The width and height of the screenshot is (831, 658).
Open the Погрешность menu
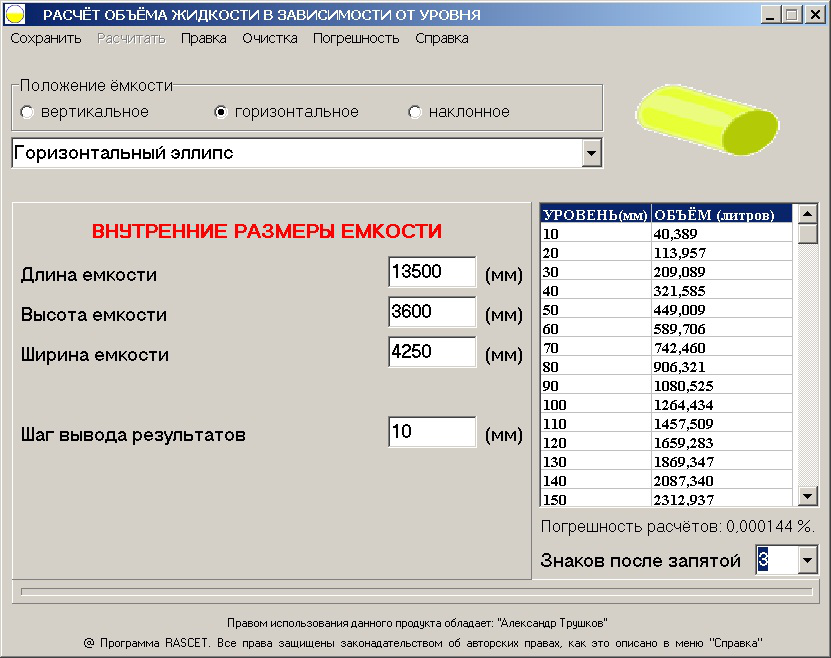tap(356, 39)
